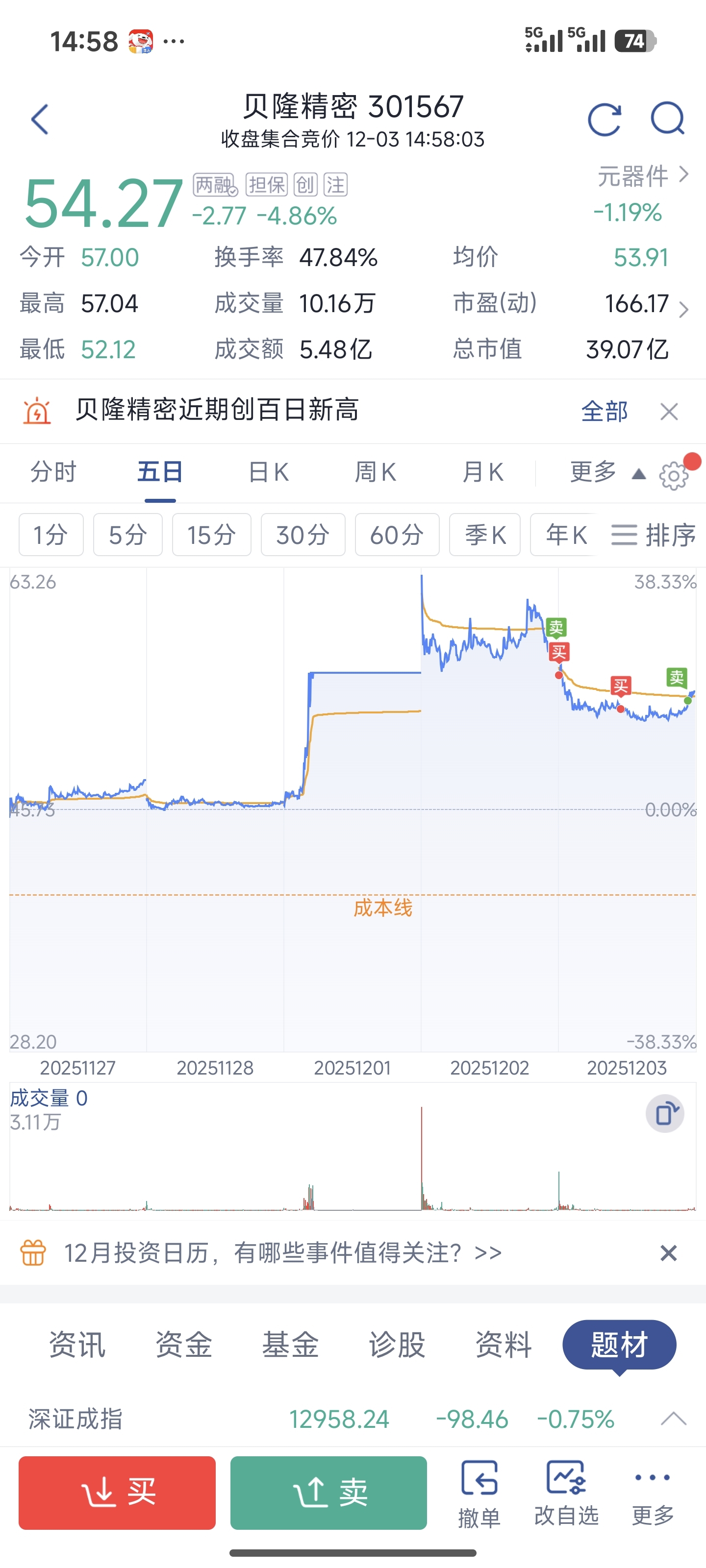Refresh the stock quote
The height and width of the screenshot is (1568, 706).
pyautogui.click(x=604, y=119)
